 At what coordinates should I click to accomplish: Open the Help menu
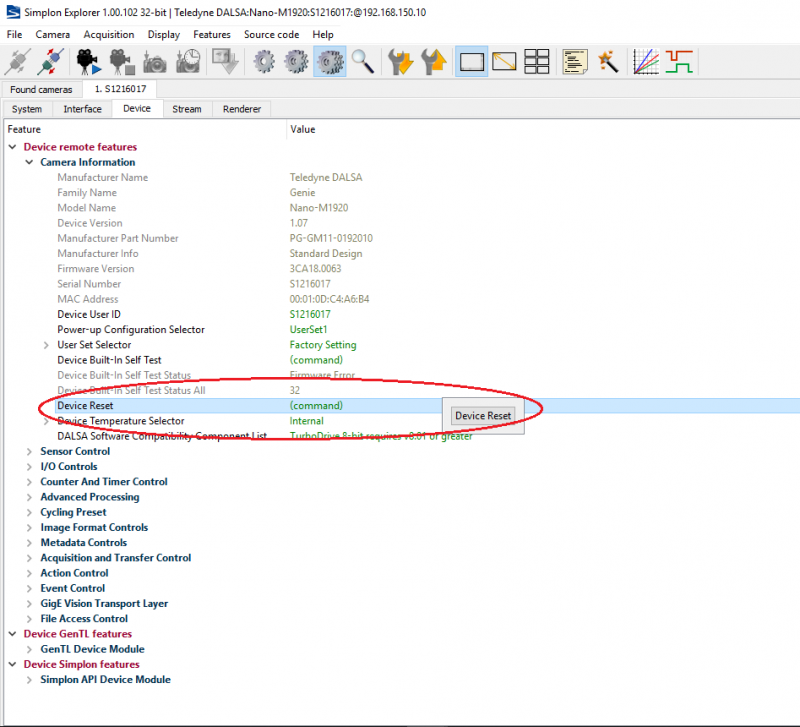click(323, 35)
